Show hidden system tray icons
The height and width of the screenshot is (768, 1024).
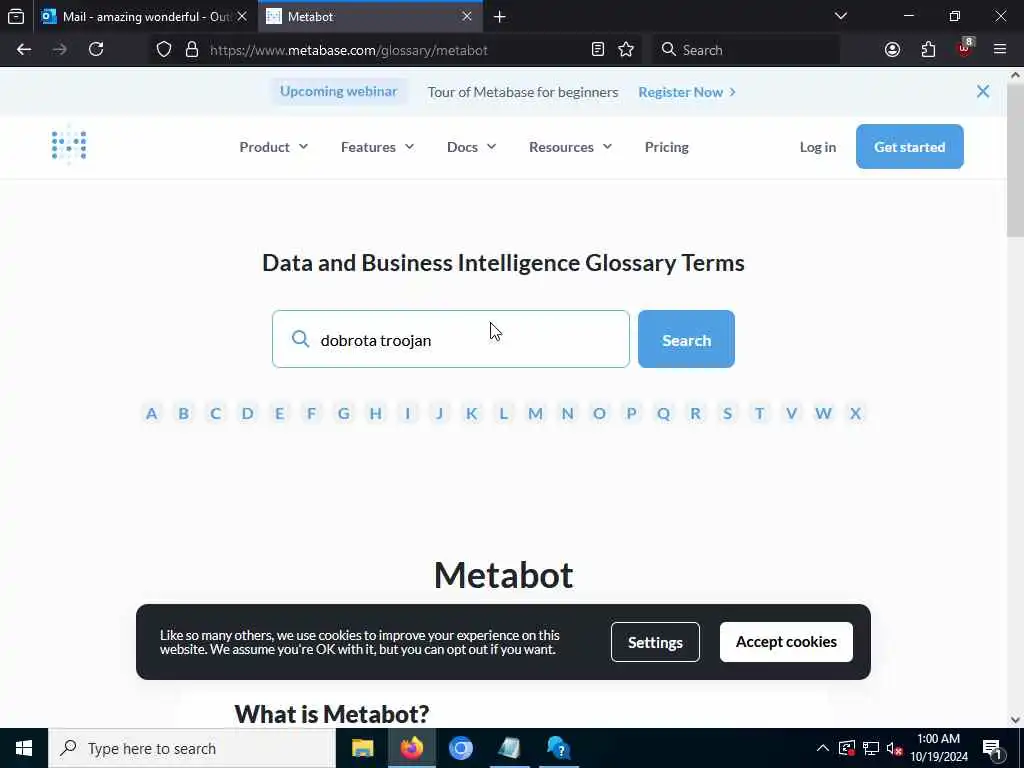click(823, 748)
